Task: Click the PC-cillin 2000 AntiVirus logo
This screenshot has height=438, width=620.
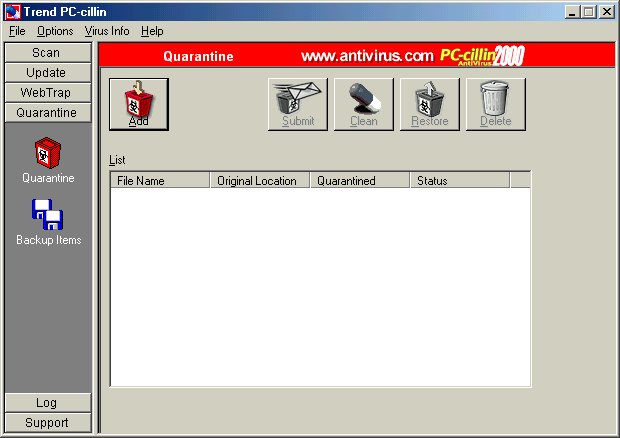Action: click(482, 55)
